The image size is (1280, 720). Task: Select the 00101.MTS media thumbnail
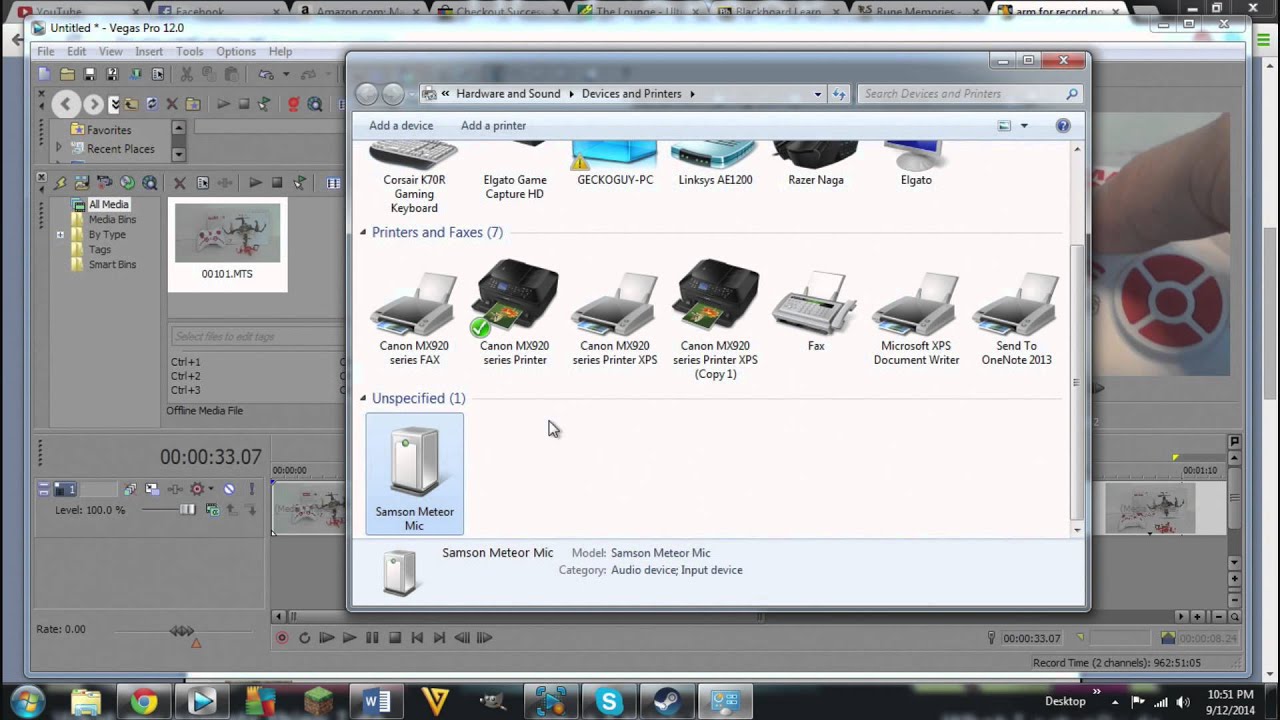coord(227,243)
